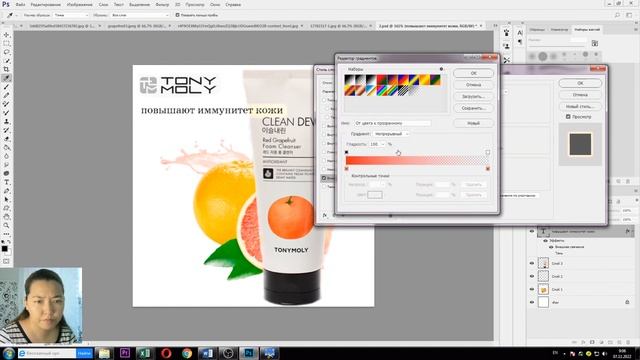Screen dimensions: 640x360
Task: Open Excel from taskbar
Action: tap(144, 353)
